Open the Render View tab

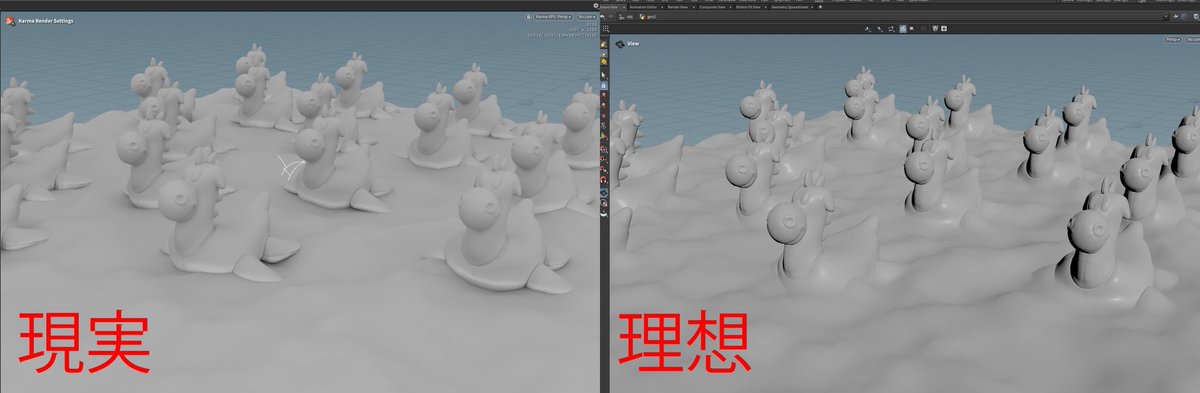coord(677,7)
